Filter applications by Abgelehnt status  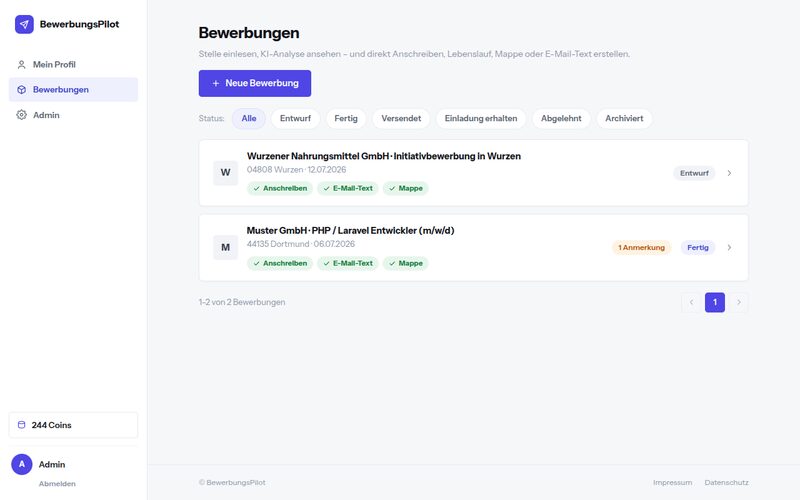(561, 118)
